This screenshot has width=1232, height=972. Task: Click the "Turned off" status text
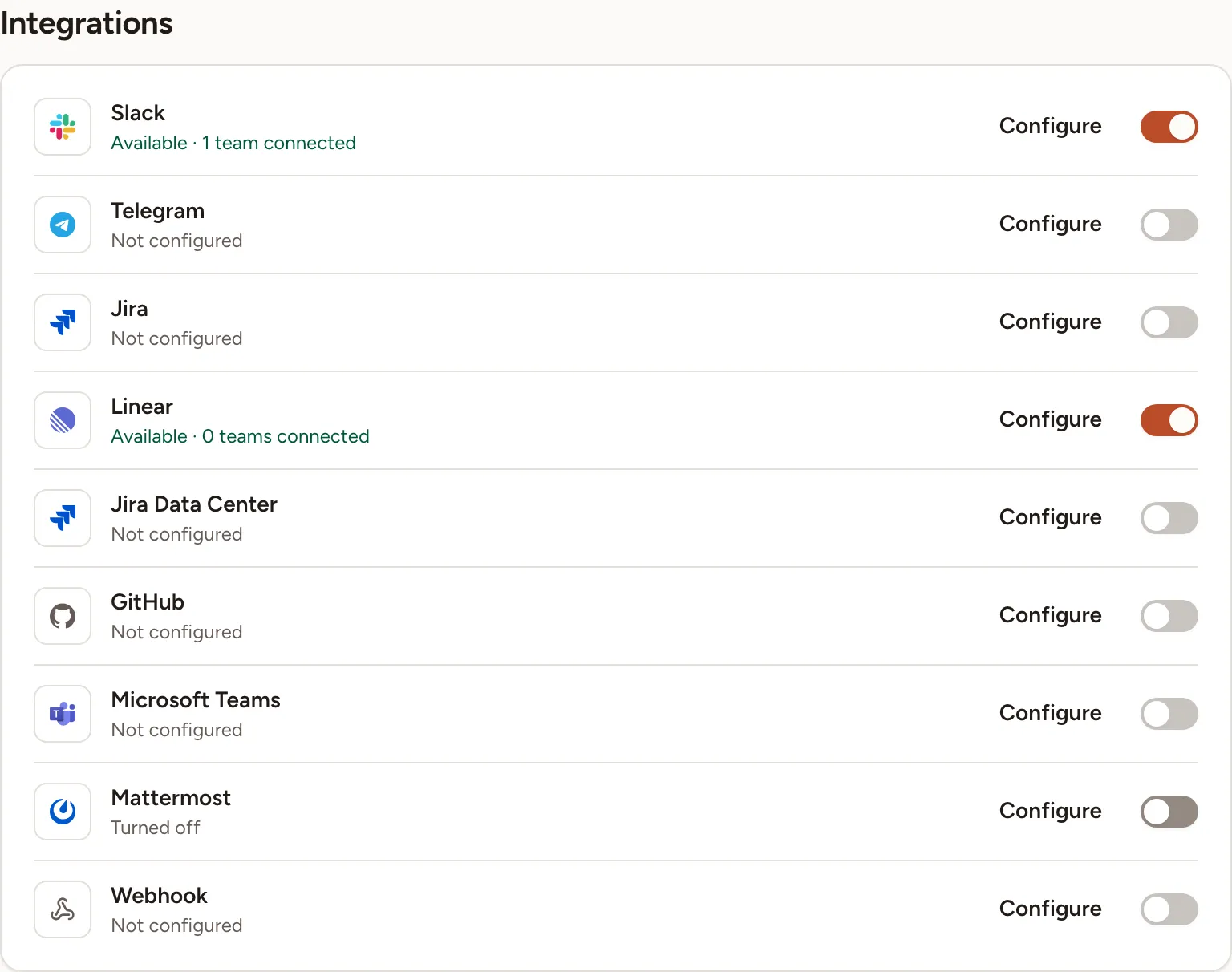click(156, 828)
